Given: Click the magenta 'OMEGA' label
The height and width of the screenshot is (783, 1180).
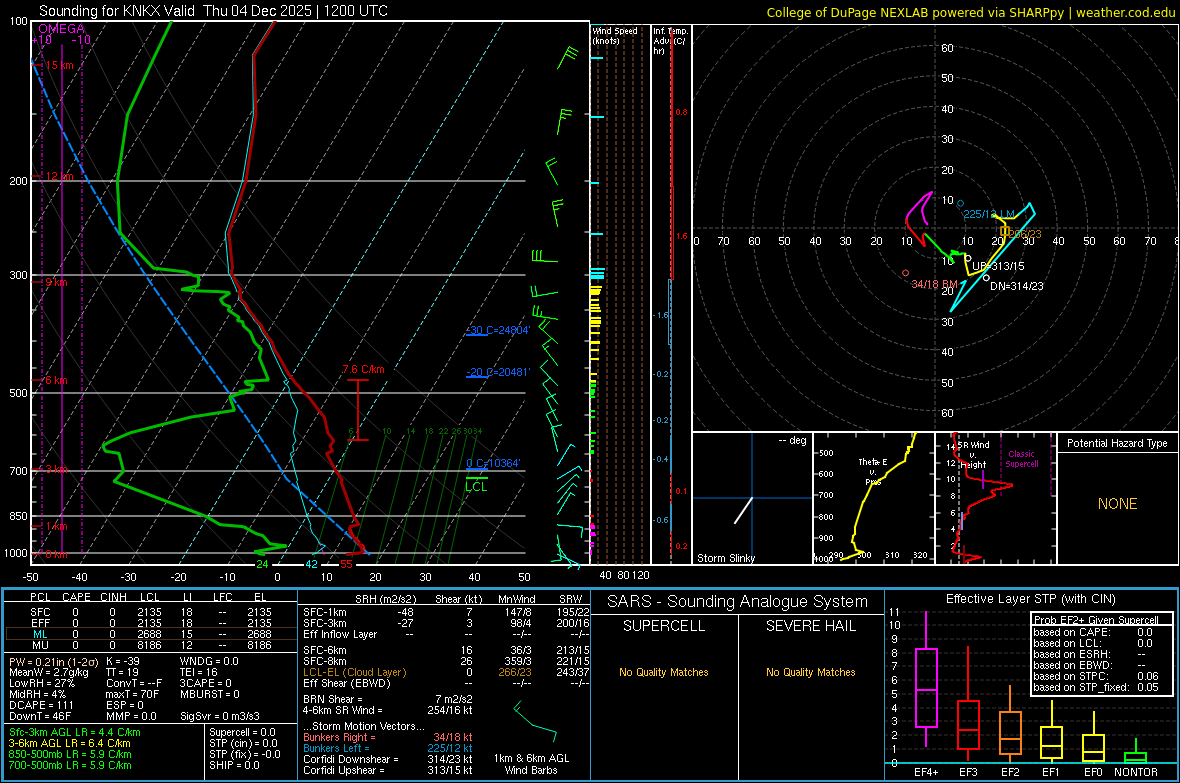Looking at the screenshot, I should pos(61,29).
